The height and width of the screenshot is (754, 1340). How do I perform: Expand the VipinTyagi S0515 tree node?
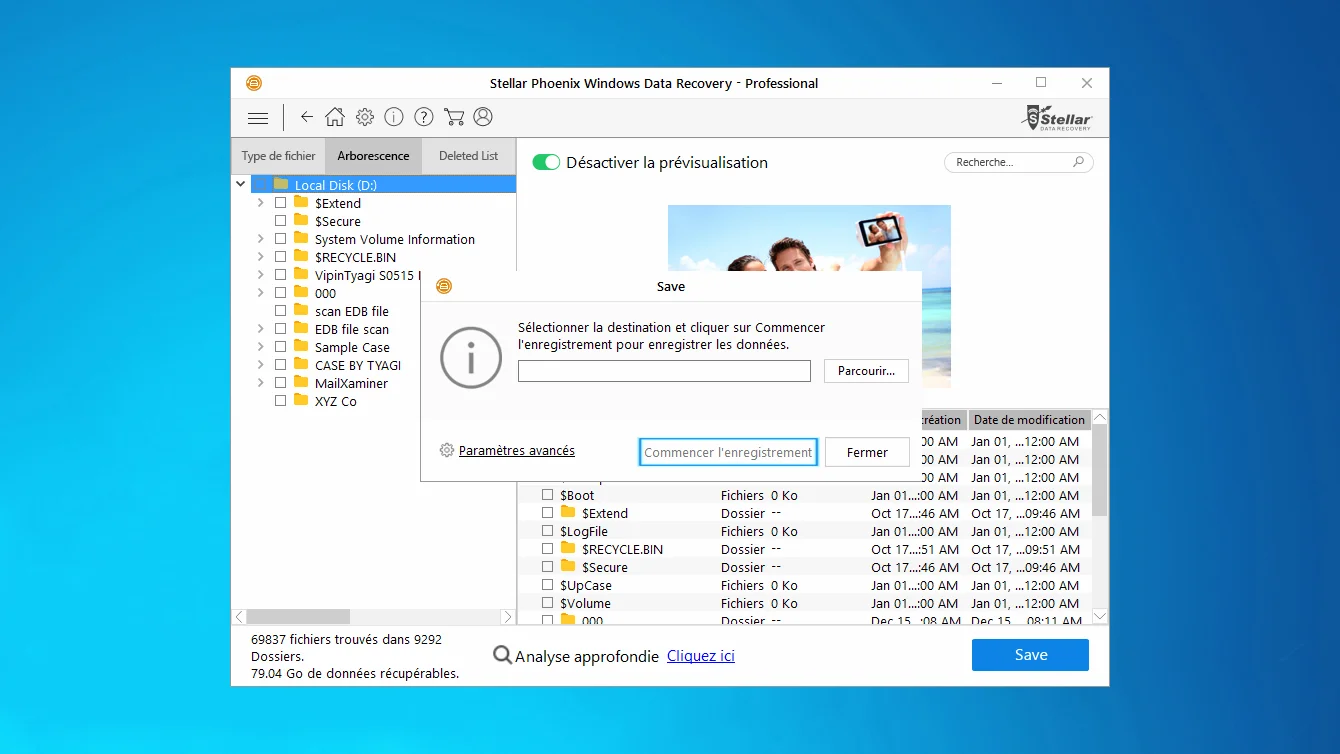click(260, 275)
